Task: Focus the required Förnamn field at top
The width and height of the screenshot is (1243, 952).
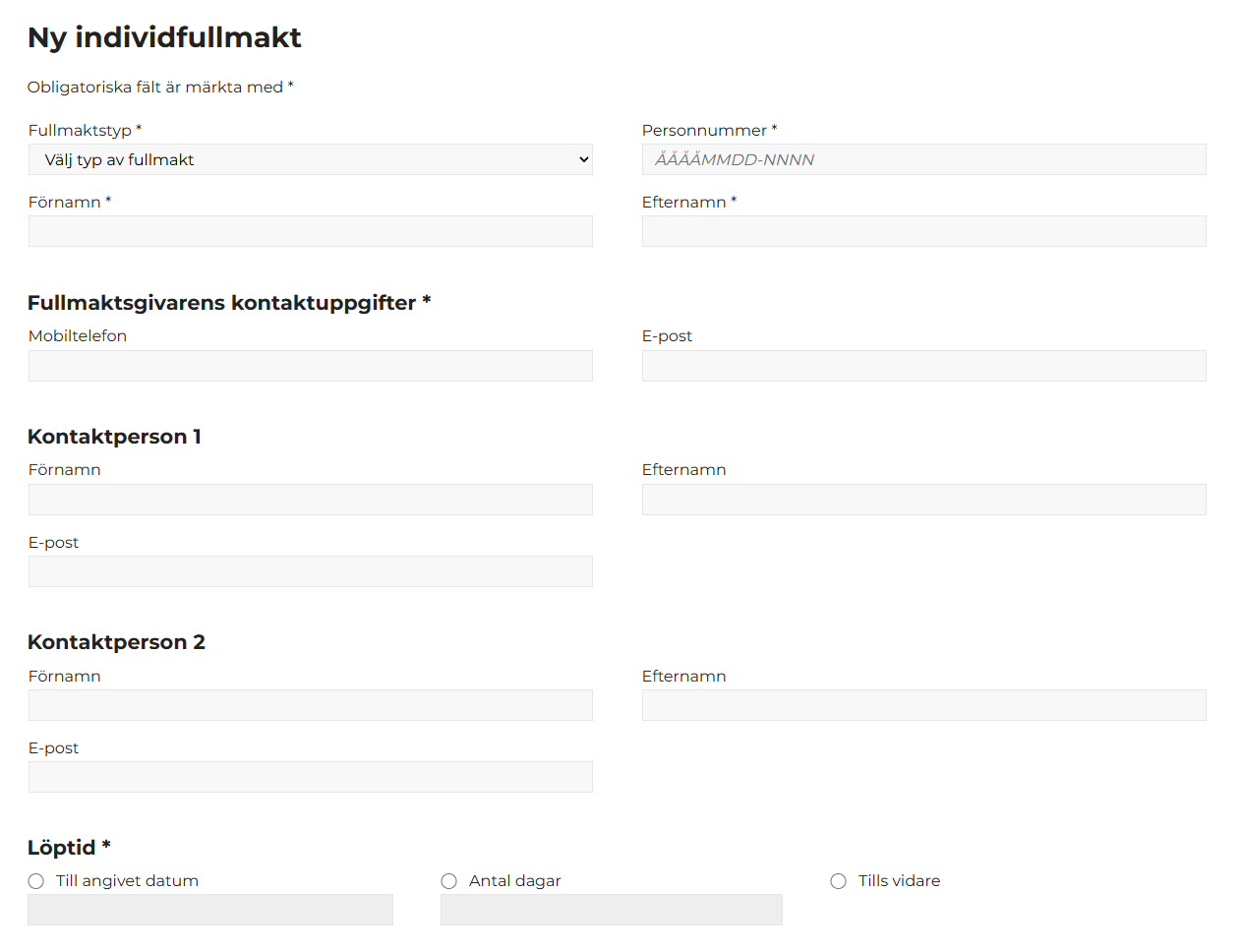Action: (310, 231)
